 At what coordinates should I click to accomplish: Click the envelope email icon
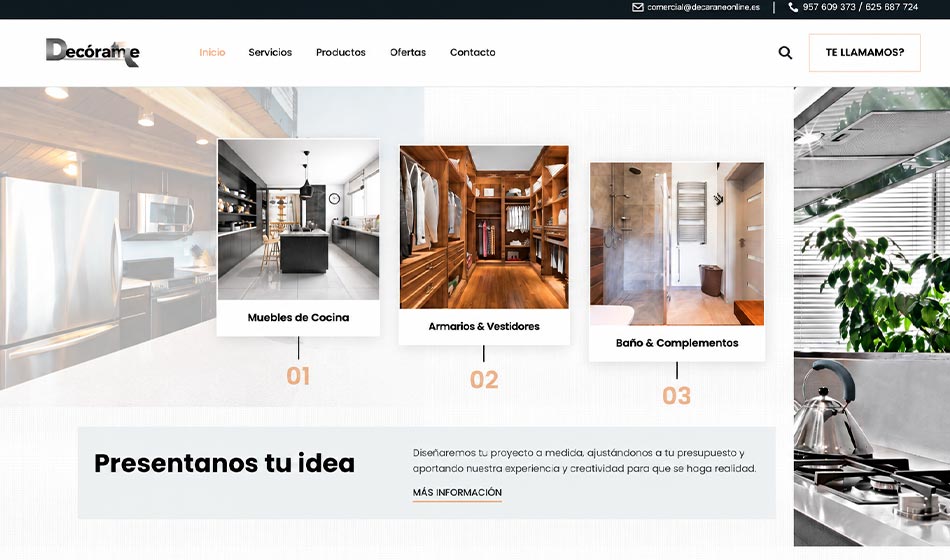tap(637, 7)
